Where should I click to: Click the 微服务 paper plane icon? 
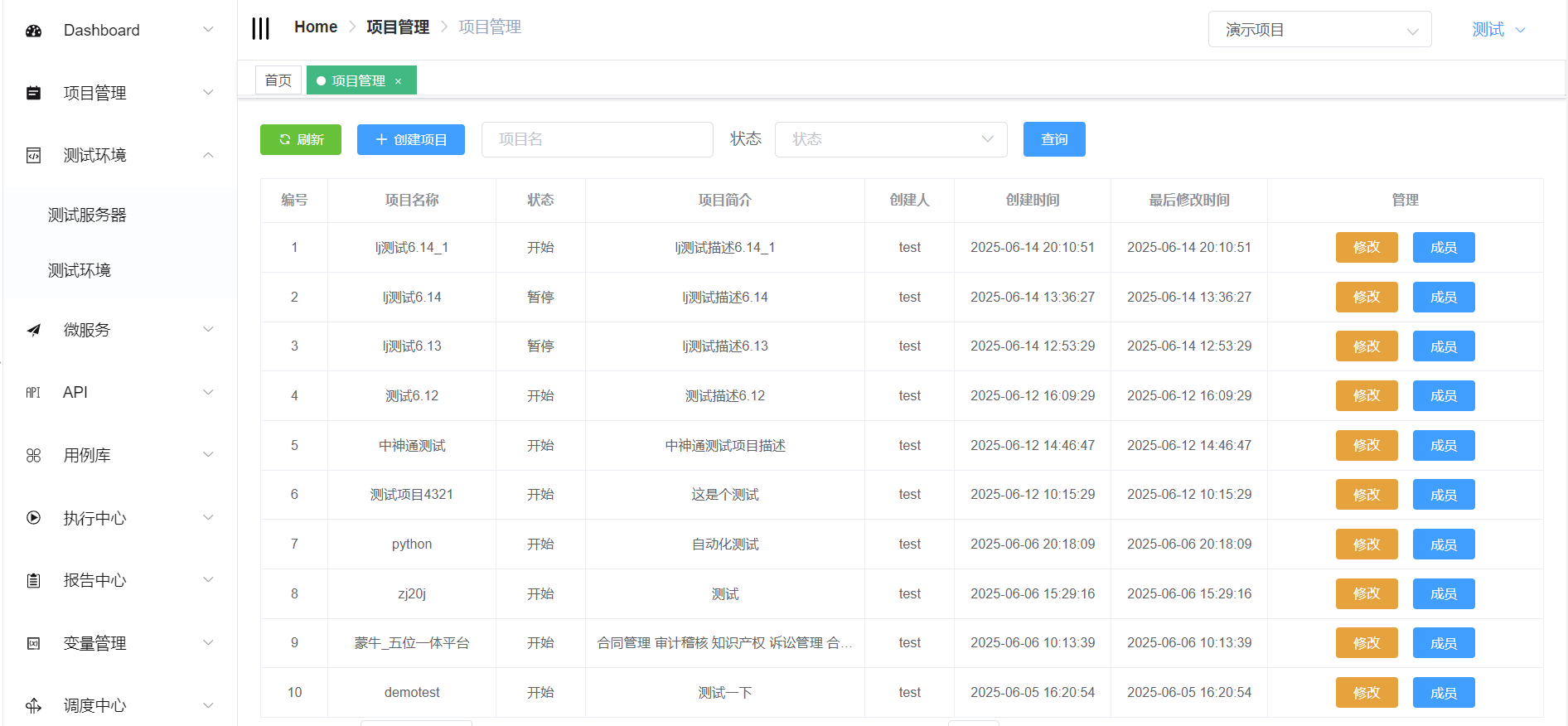point(33,330)
